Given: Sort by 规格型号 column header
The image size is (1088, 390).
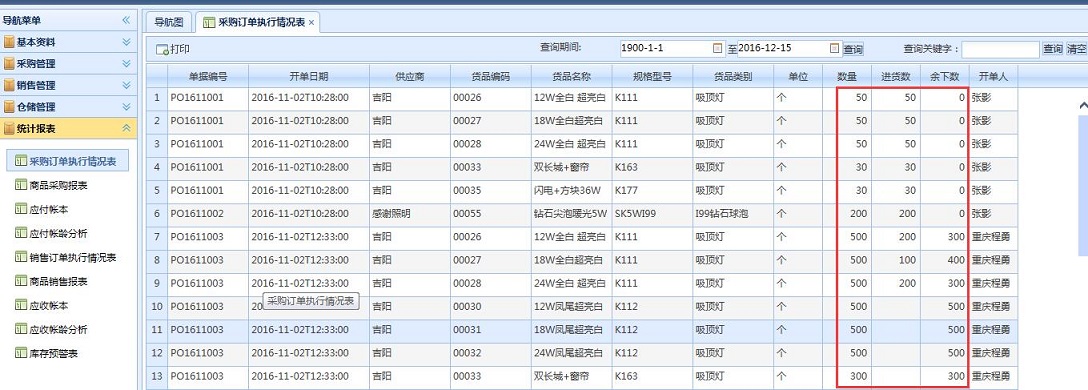Looking at the screenshot, I should (x=652, y=76).
